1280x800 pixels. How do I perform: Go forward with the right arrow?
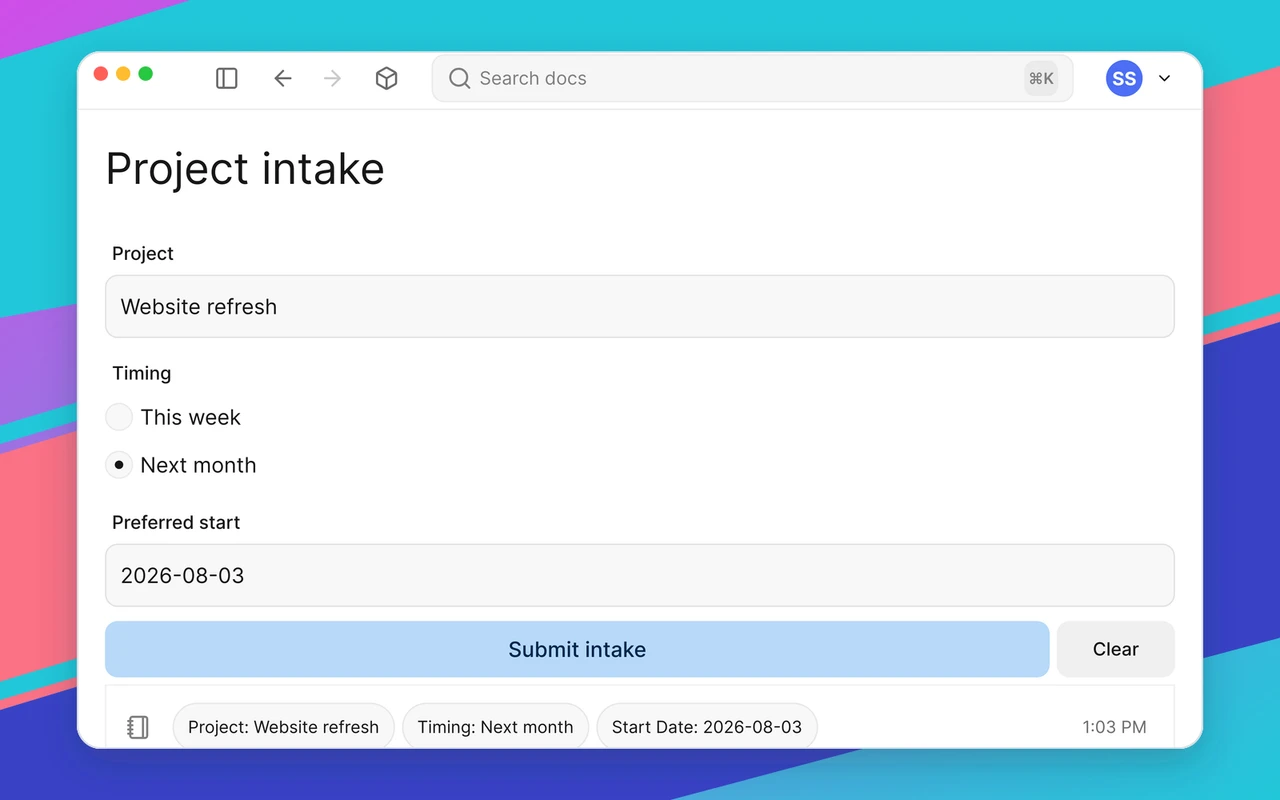[x=333, y=78]
